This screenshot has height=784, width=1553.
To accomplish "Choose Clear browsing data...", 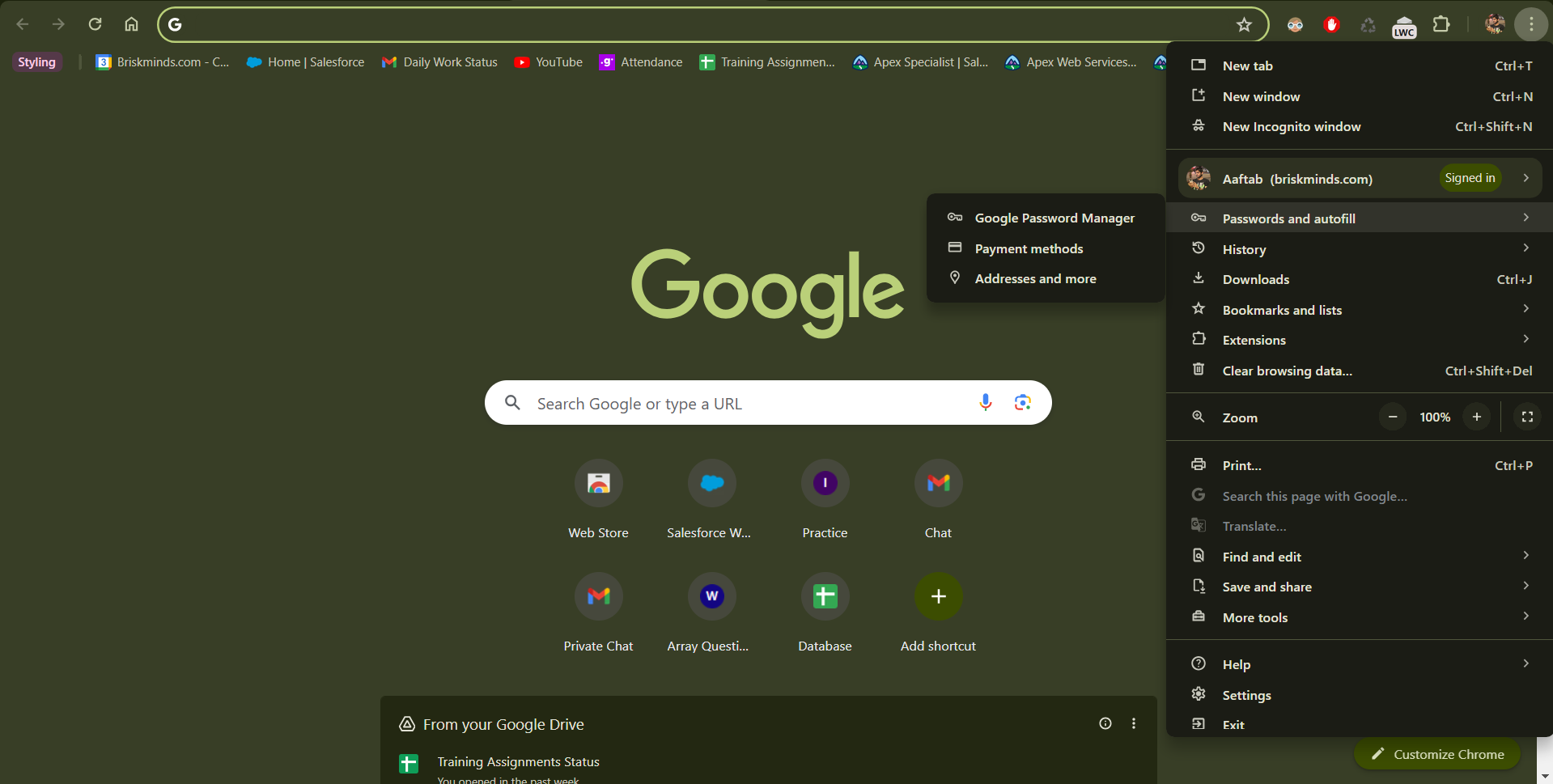I will (1359, 371).
